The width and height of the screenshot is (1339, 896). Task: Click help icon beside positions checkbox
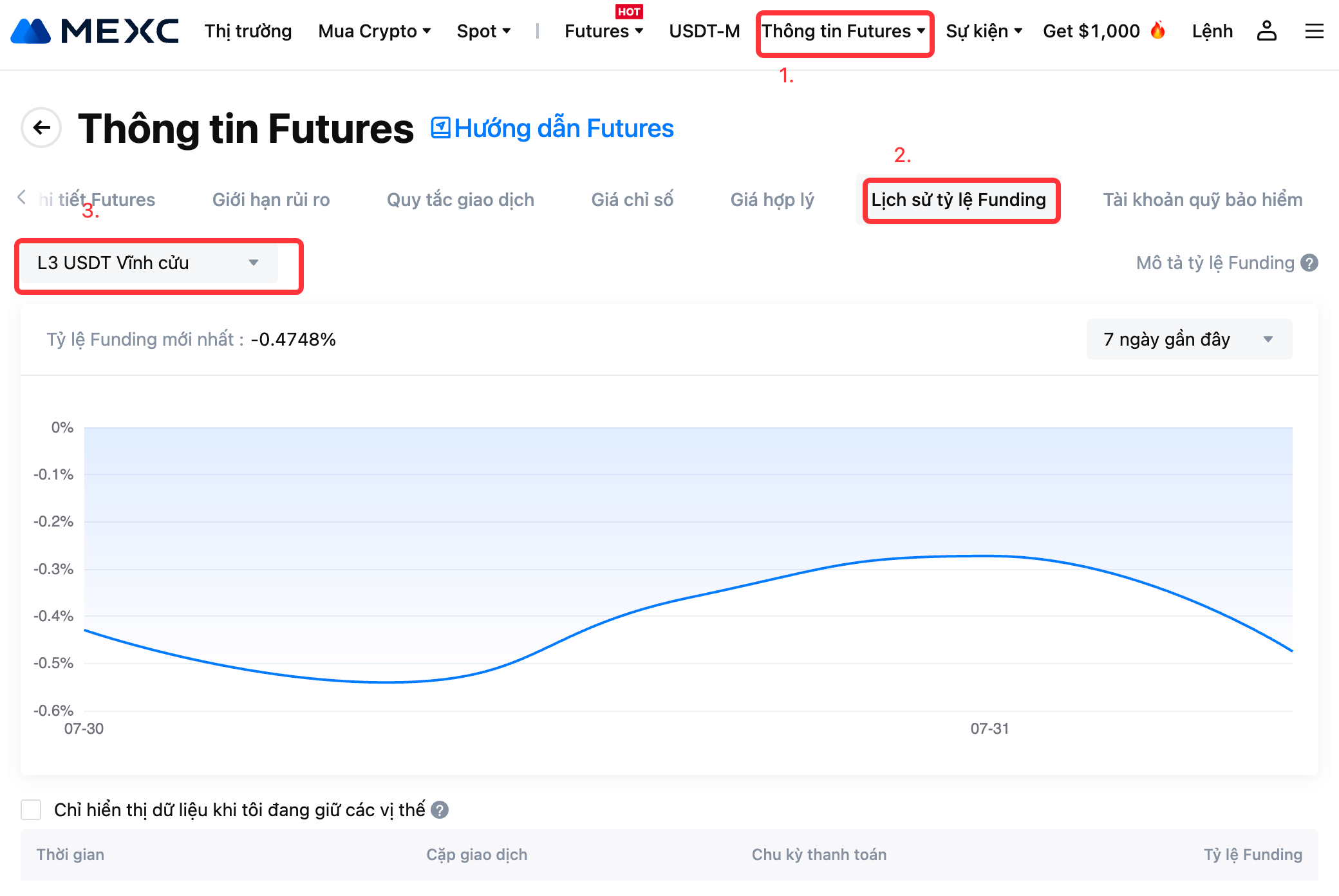point(440,810)
